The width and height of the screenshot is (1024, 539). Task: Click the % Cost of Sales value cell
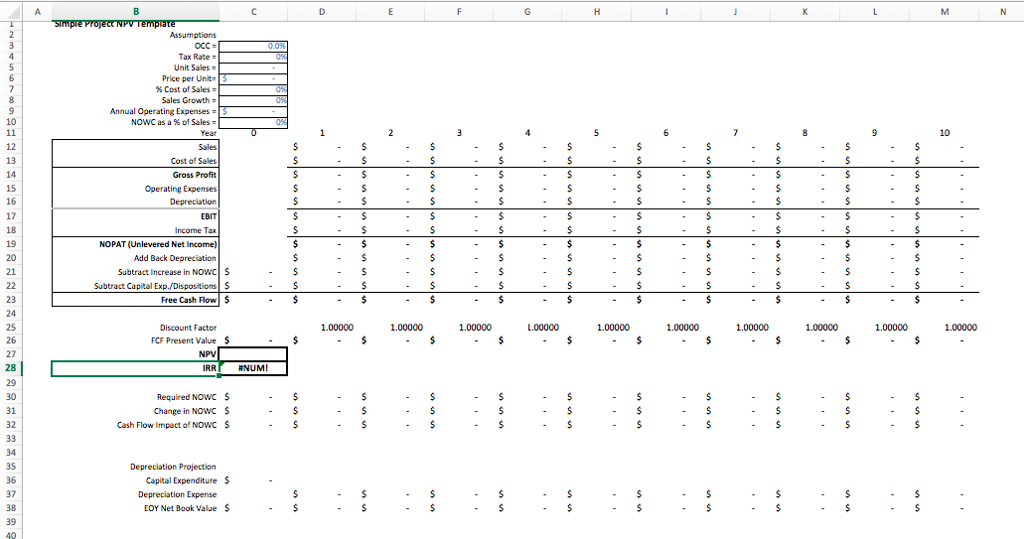pyautogui.click(x=253, y=90)
